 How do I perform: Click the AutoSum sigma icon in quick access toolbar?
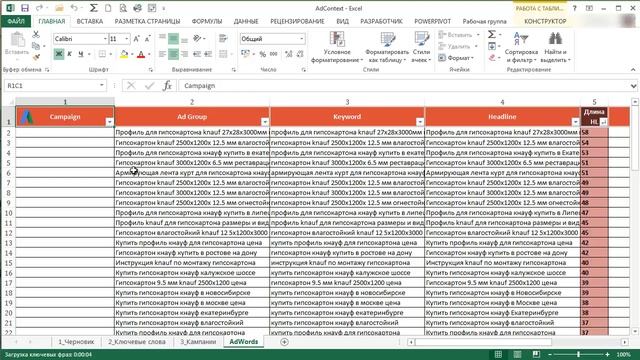[93, 8]
